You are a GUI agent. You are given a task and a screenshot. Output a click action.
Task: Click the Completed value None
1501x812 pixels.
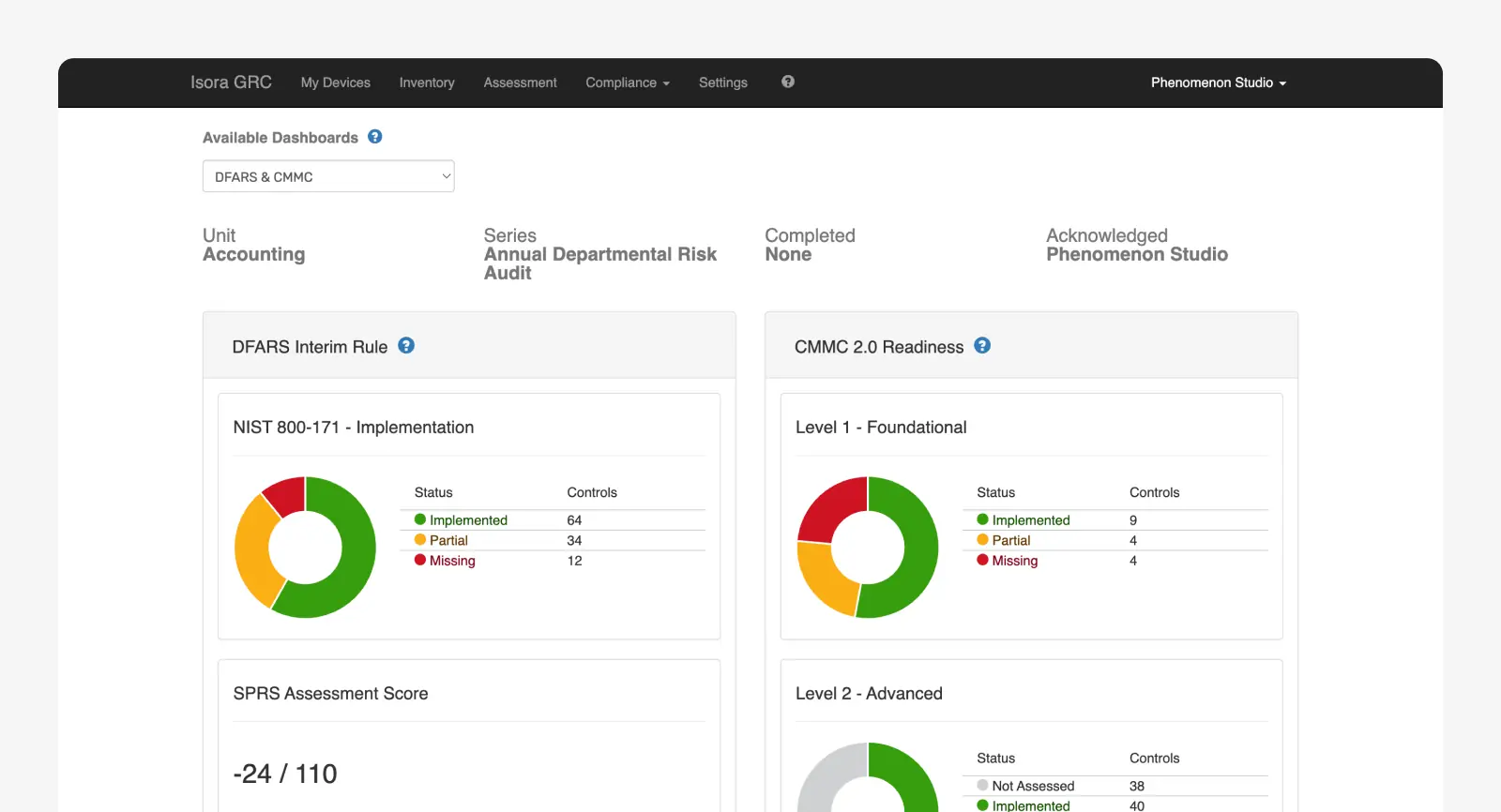click(x=788, y=254)
